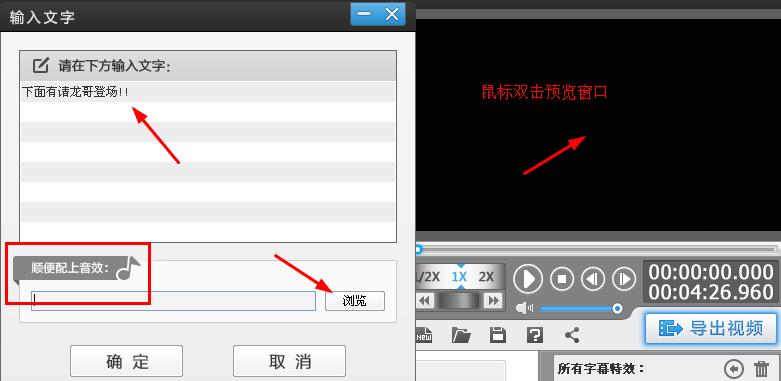
Task: Mute audio via speaker icon
Action: pos(524,308)
